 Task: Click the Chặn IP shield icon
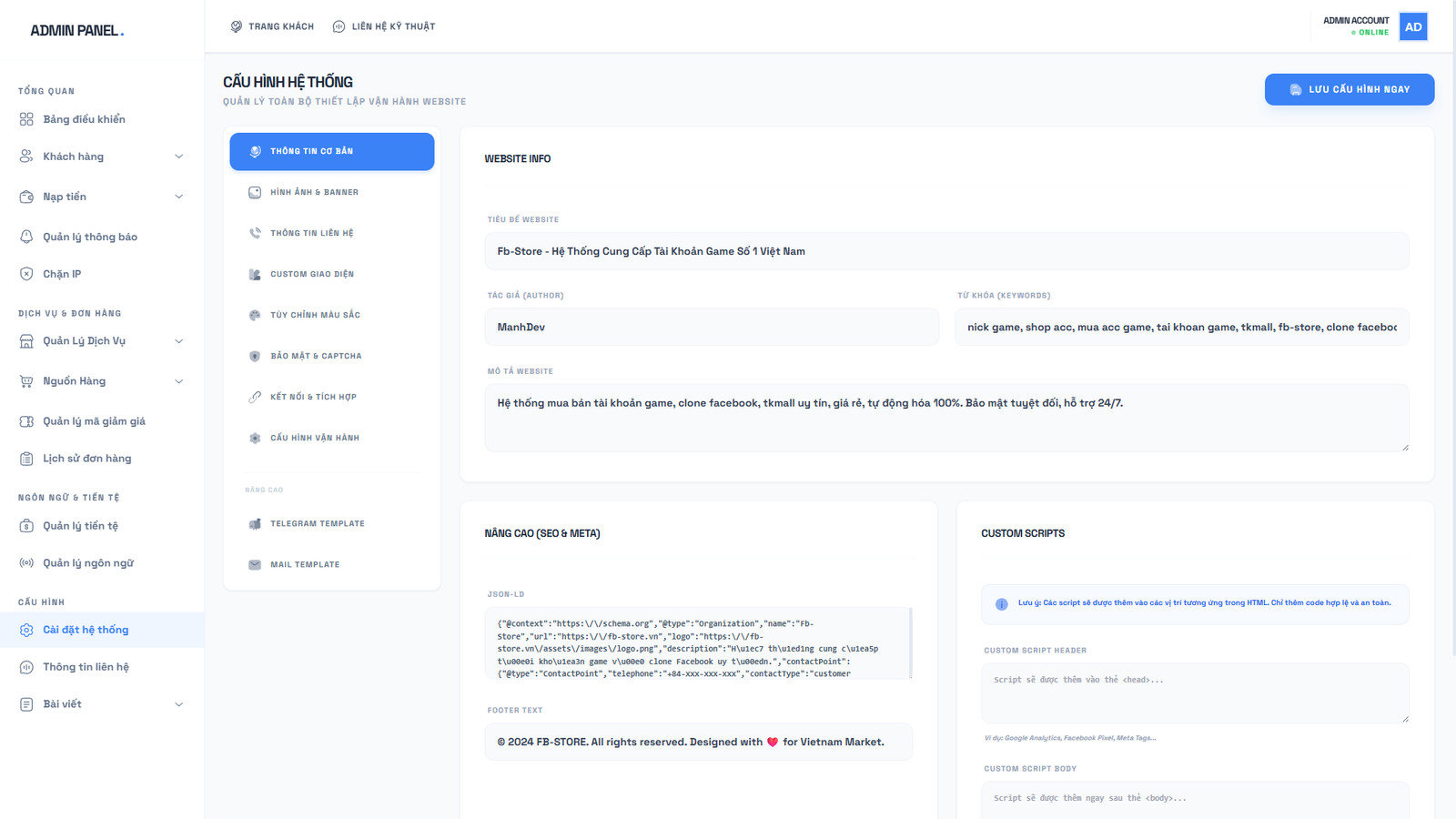click(26, 274)
